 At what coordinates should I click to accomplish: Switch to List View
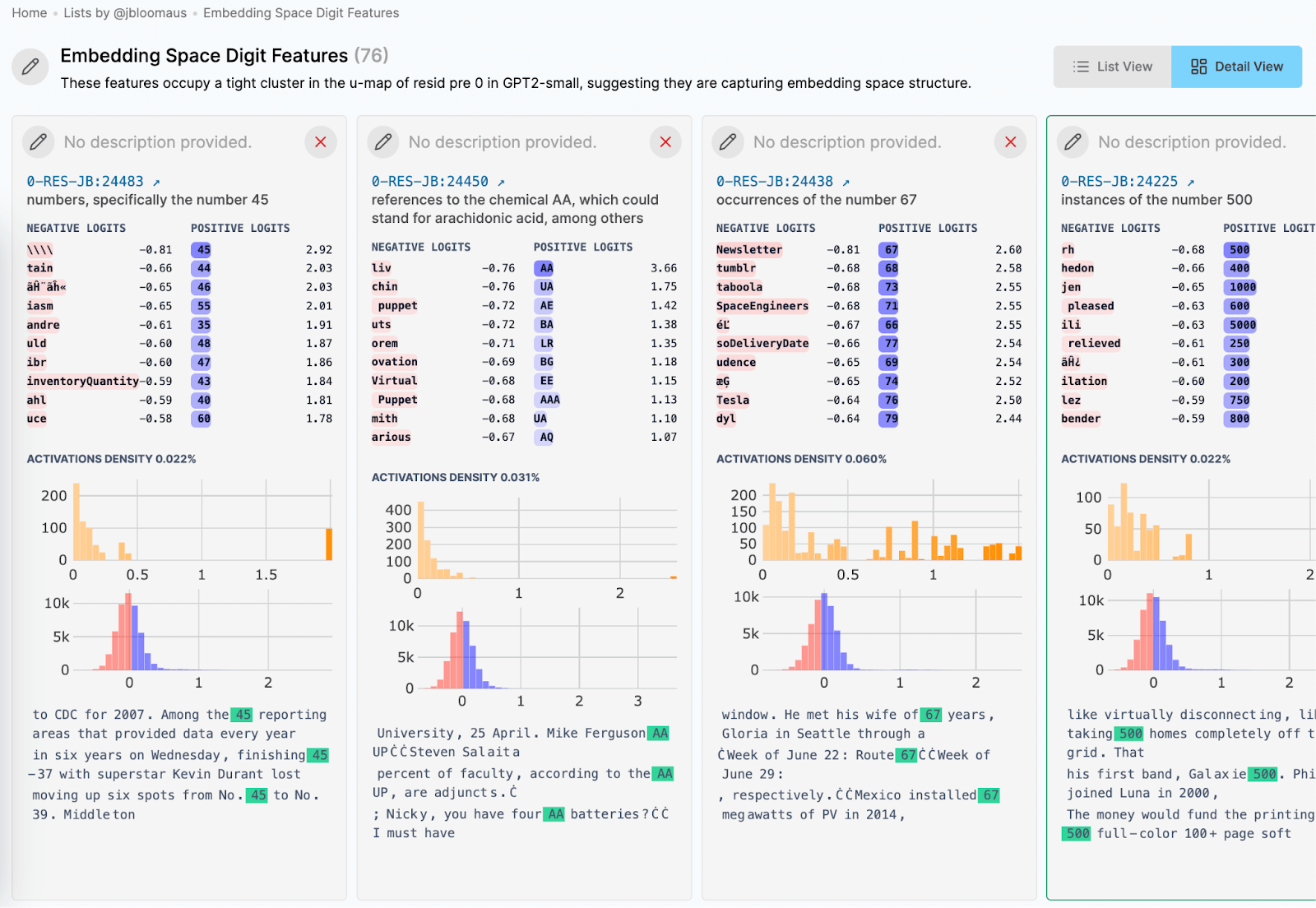1113,67
